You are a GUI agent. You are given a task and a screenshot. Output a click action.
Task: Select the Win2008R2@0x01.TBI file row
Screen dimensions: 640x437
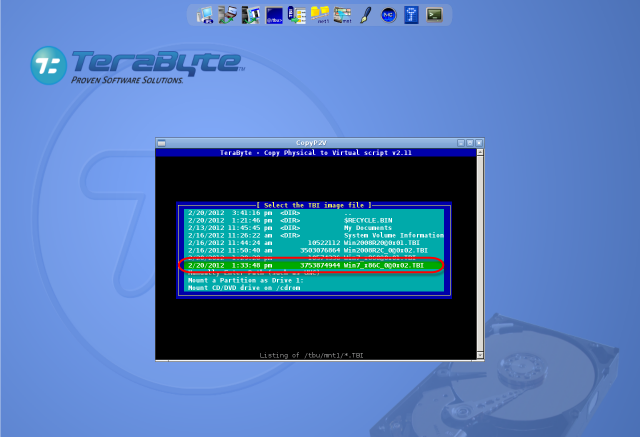(x=314, y=243)
